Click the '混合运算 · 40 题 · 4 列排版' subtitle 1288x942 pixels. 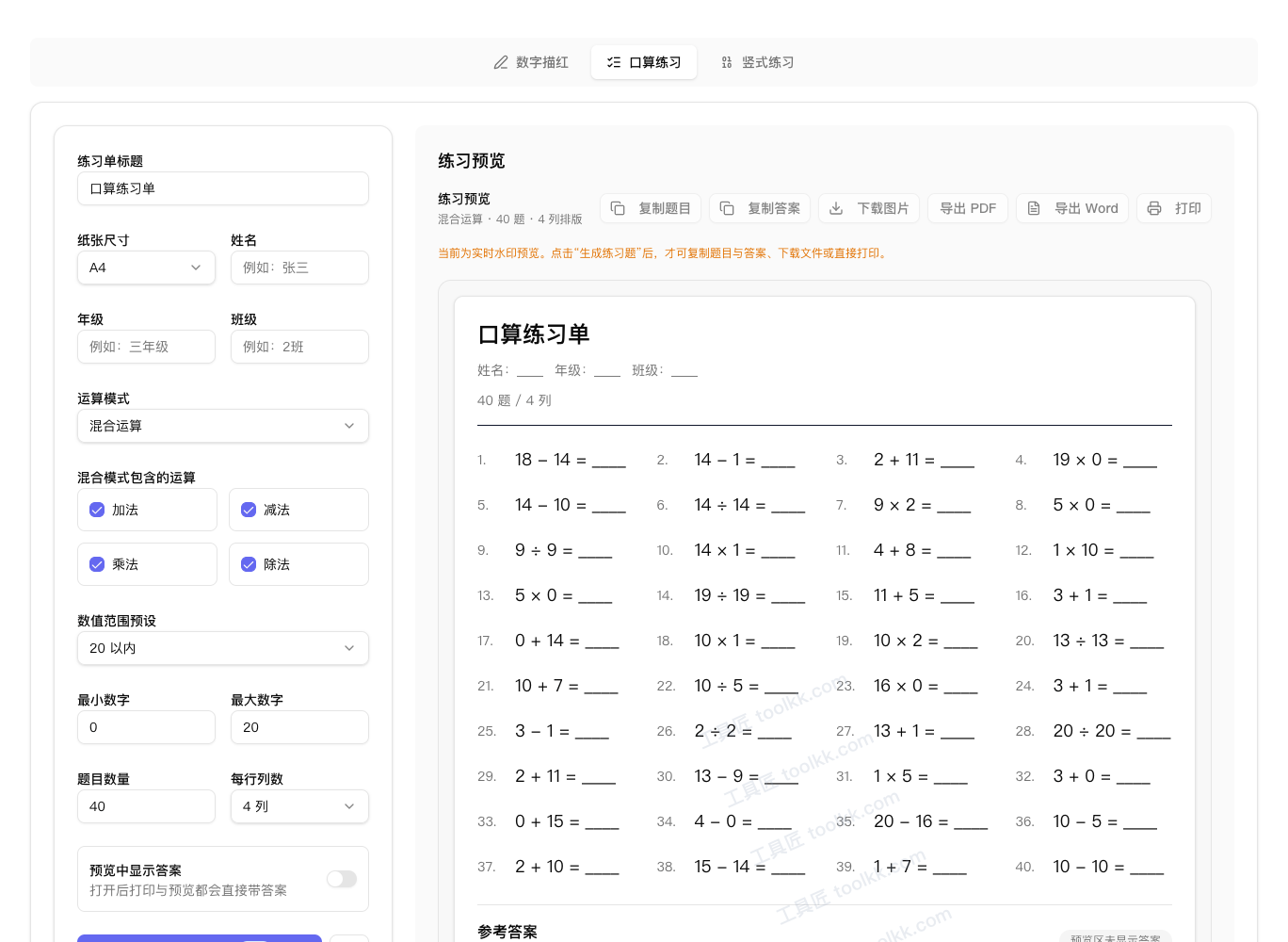[x=510, y=219]
